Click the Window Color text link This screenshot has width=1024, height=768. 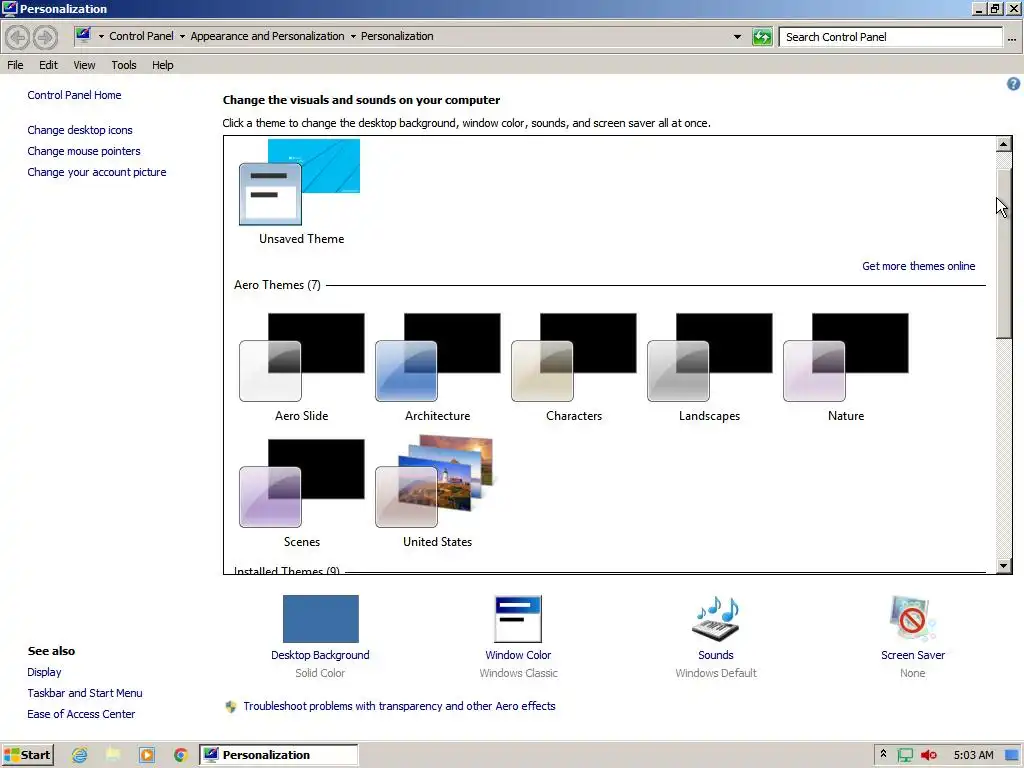pos(518,655)
